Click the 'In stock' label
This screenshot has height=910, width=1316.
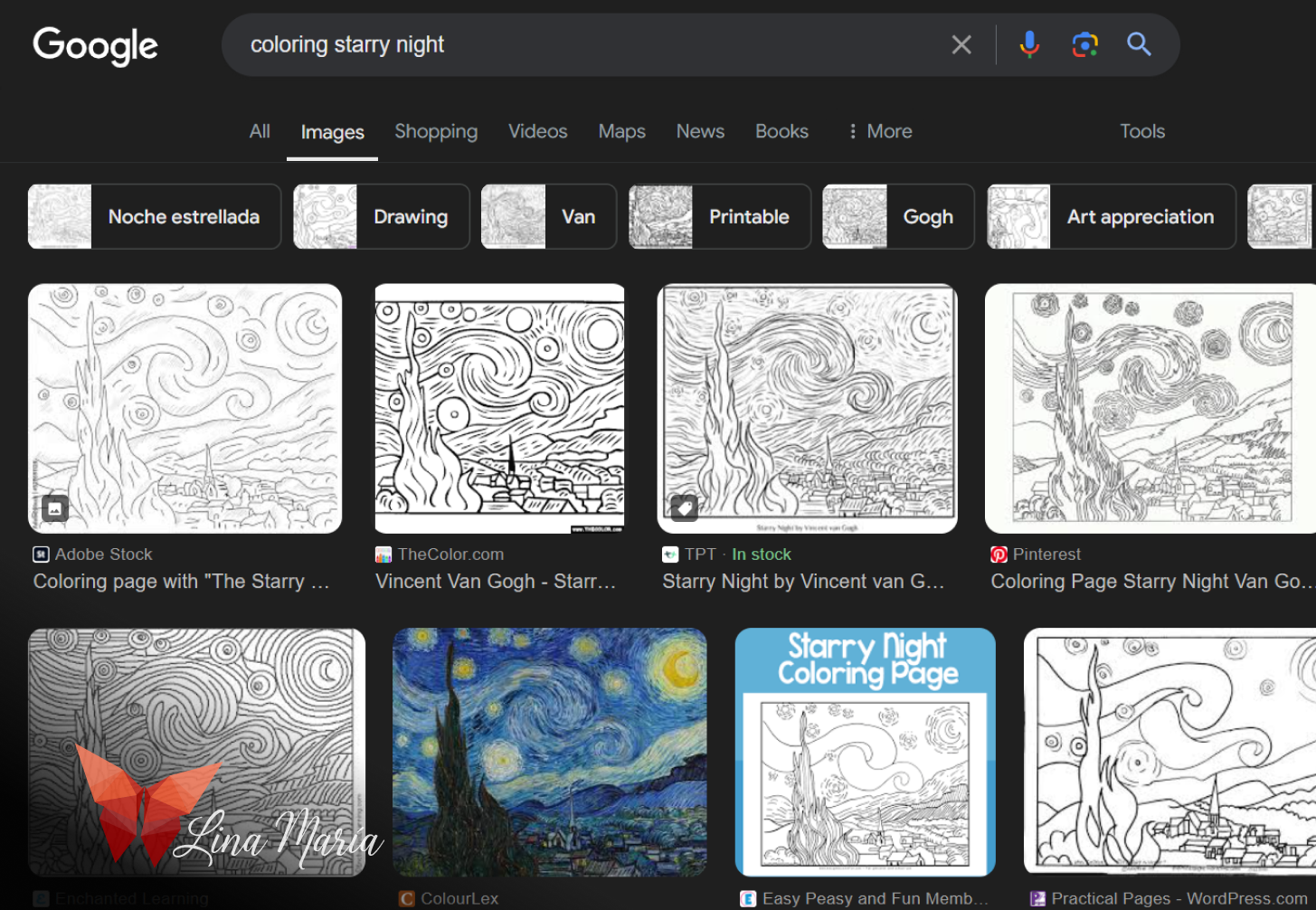point(762,555)
